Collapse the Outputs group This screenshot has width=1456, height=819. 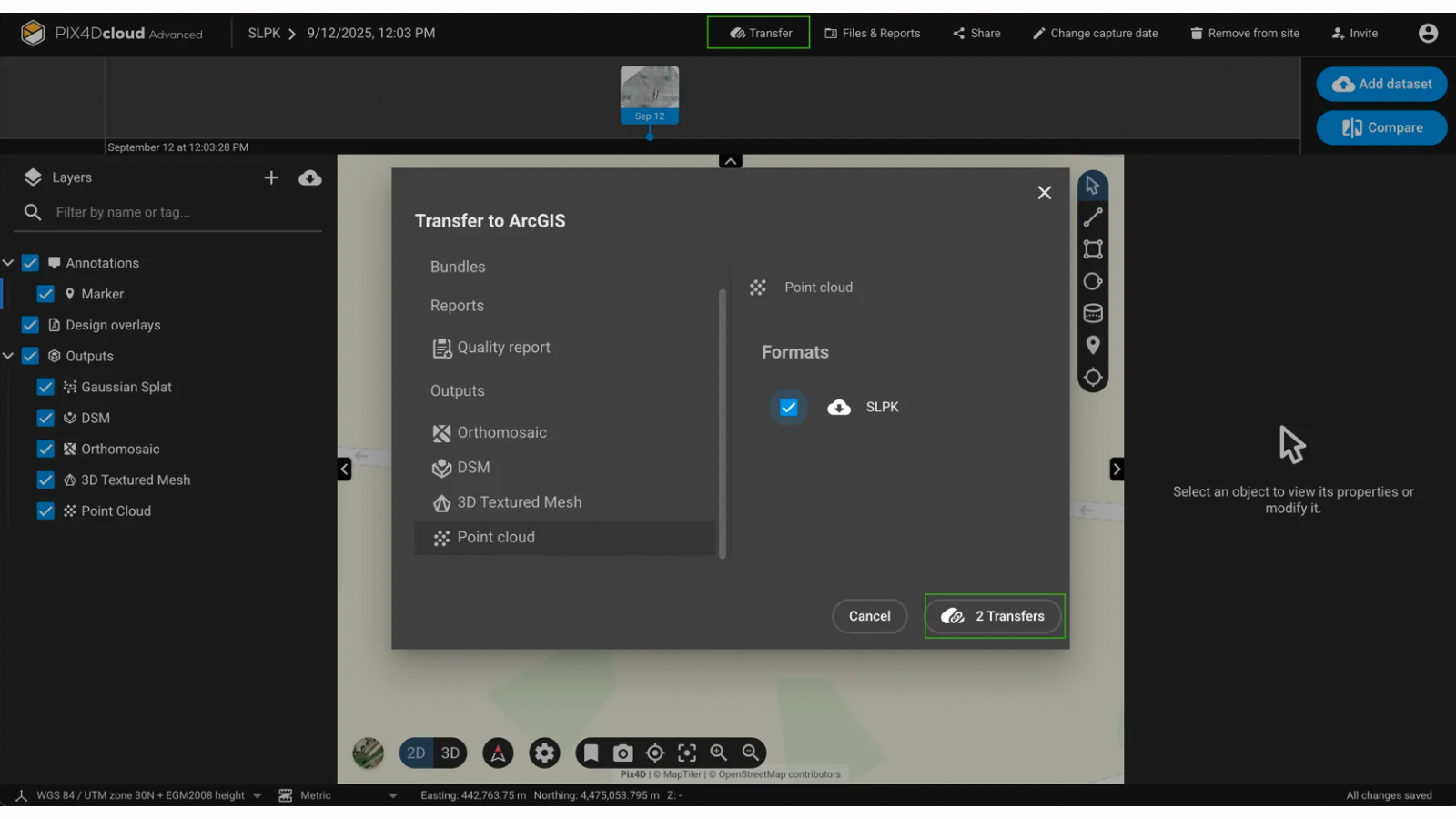pos(8,356)
